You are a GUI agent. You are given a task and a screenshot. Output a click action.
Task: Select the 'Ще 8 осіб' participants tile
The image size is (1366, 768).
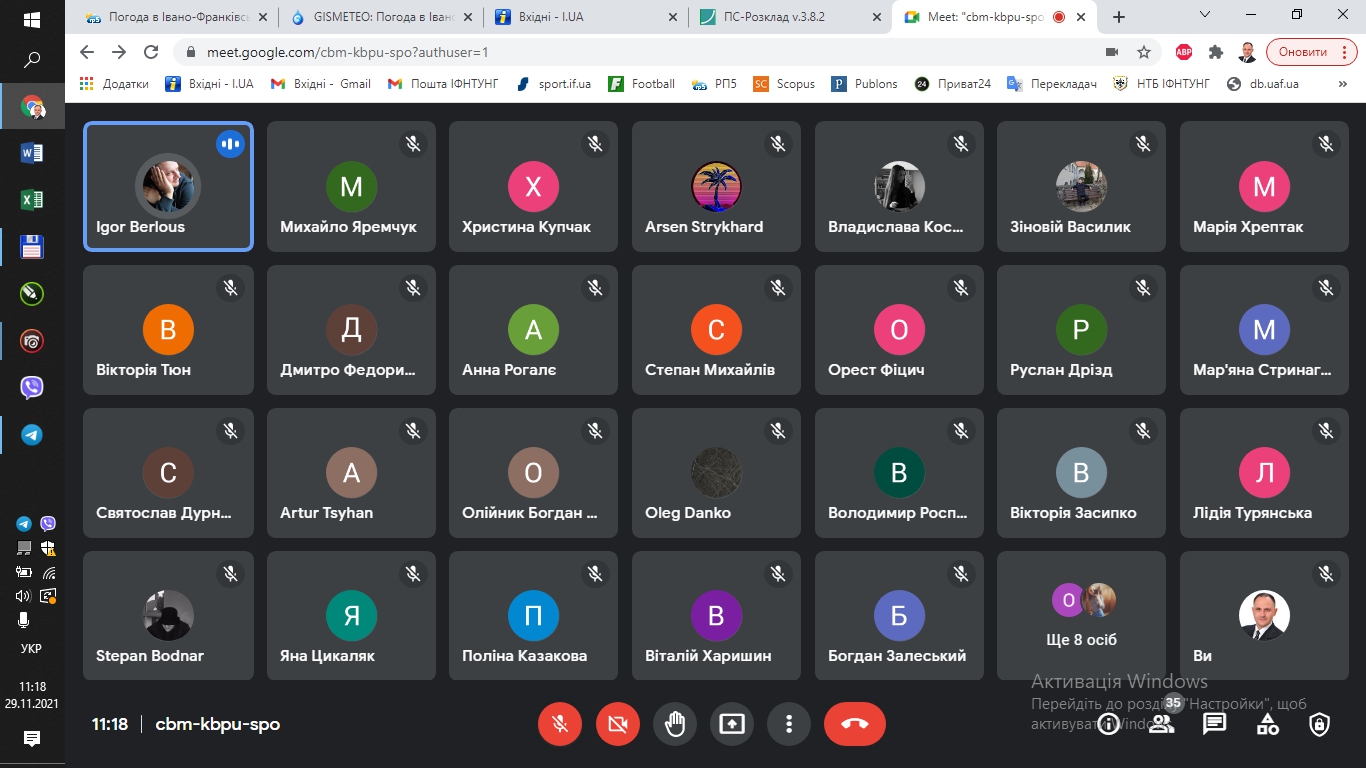[x=1081, y=616]
